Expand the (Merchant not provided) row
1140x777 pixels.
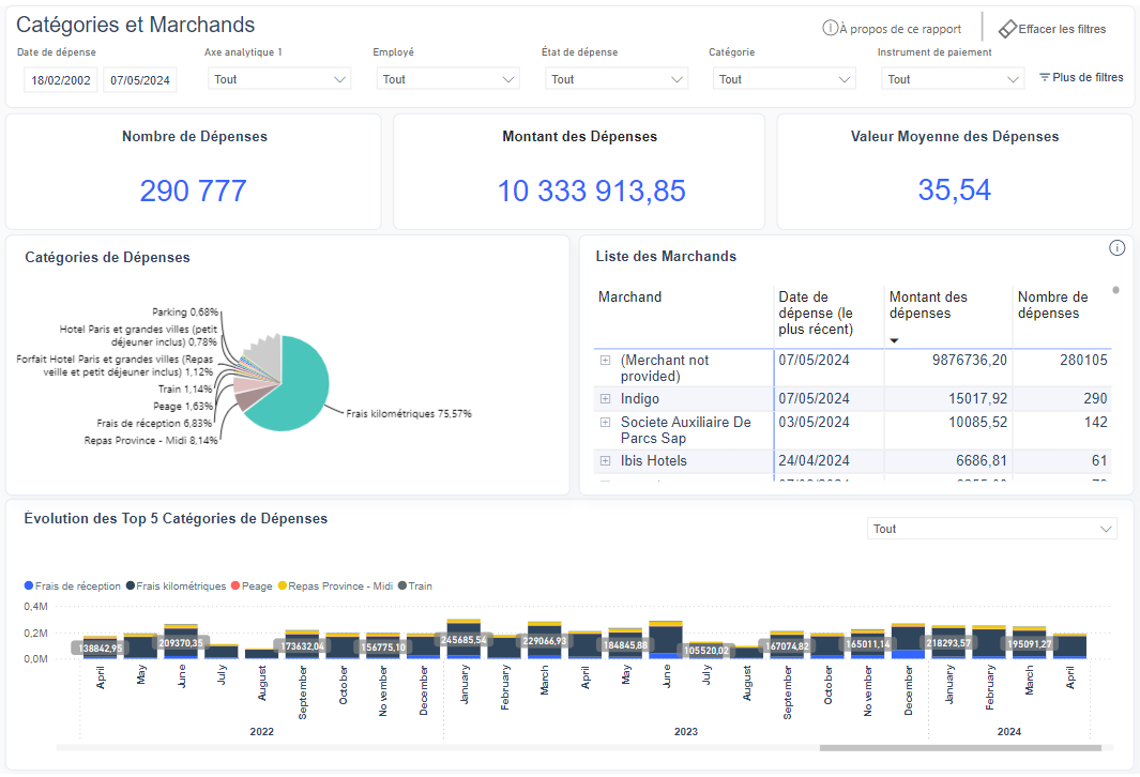coord(605,361)
